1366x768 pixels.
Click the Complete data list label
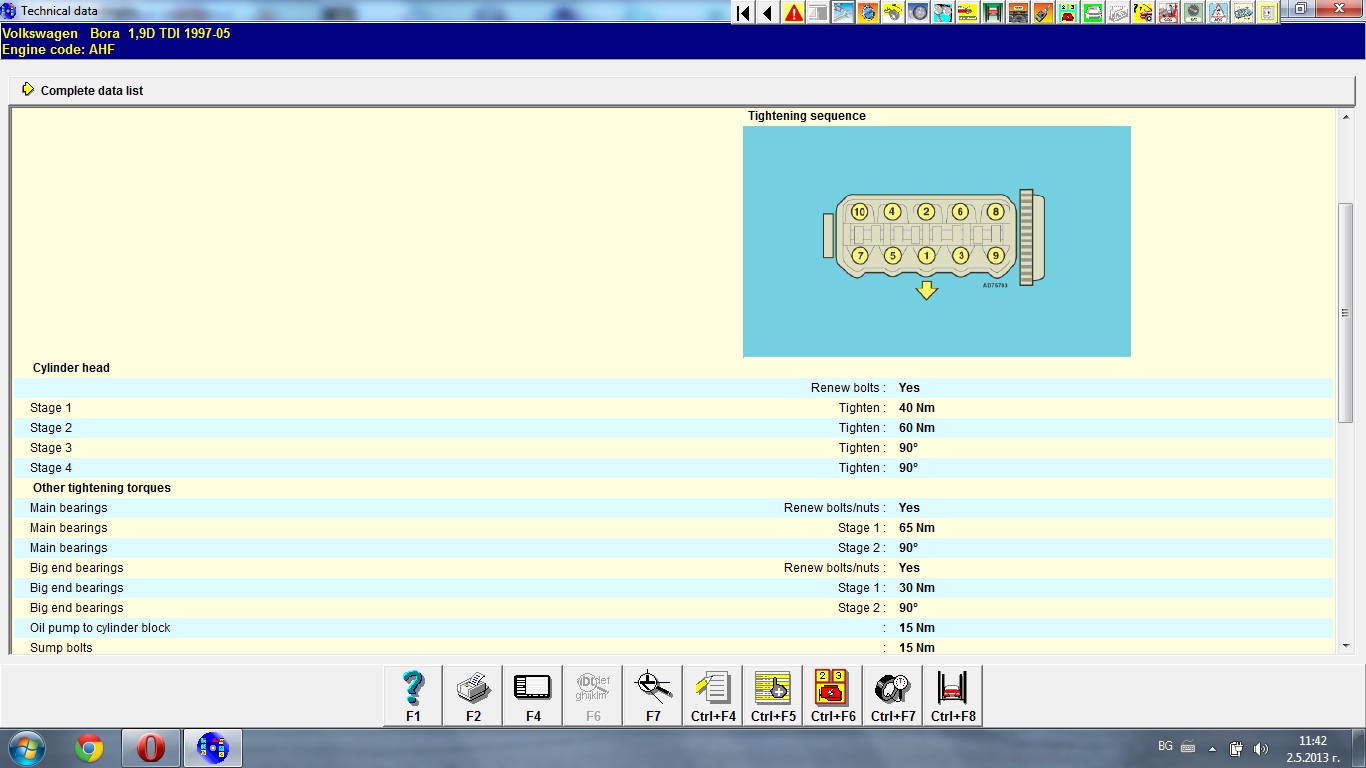[x=92, y=91]
